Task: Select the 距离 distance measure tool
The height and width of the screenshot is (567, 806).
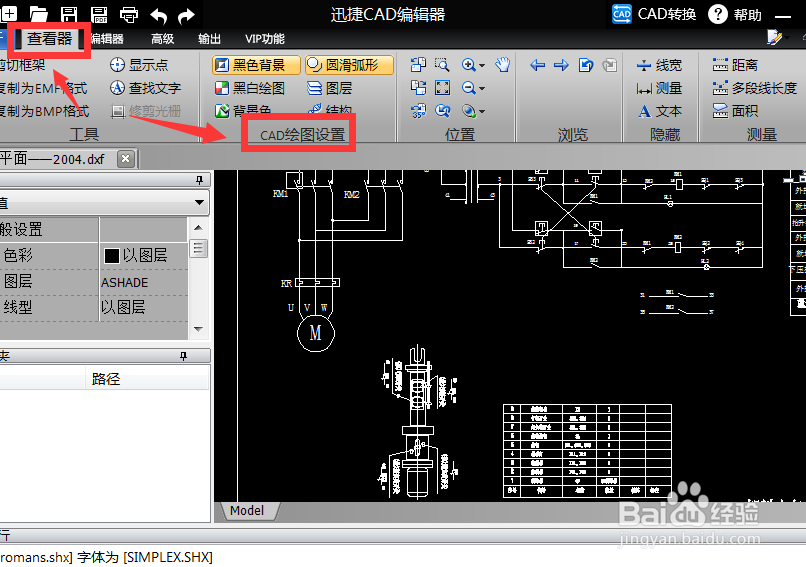Action: [x=735, y=65]
